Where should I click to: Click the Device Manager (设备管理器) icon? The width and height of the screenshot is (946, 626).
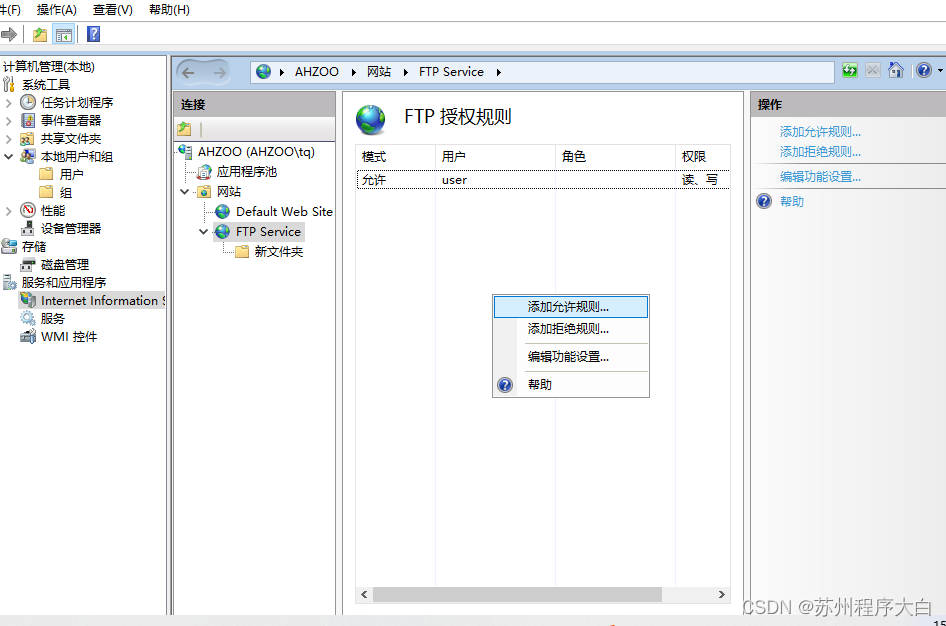tap(27, 228)
